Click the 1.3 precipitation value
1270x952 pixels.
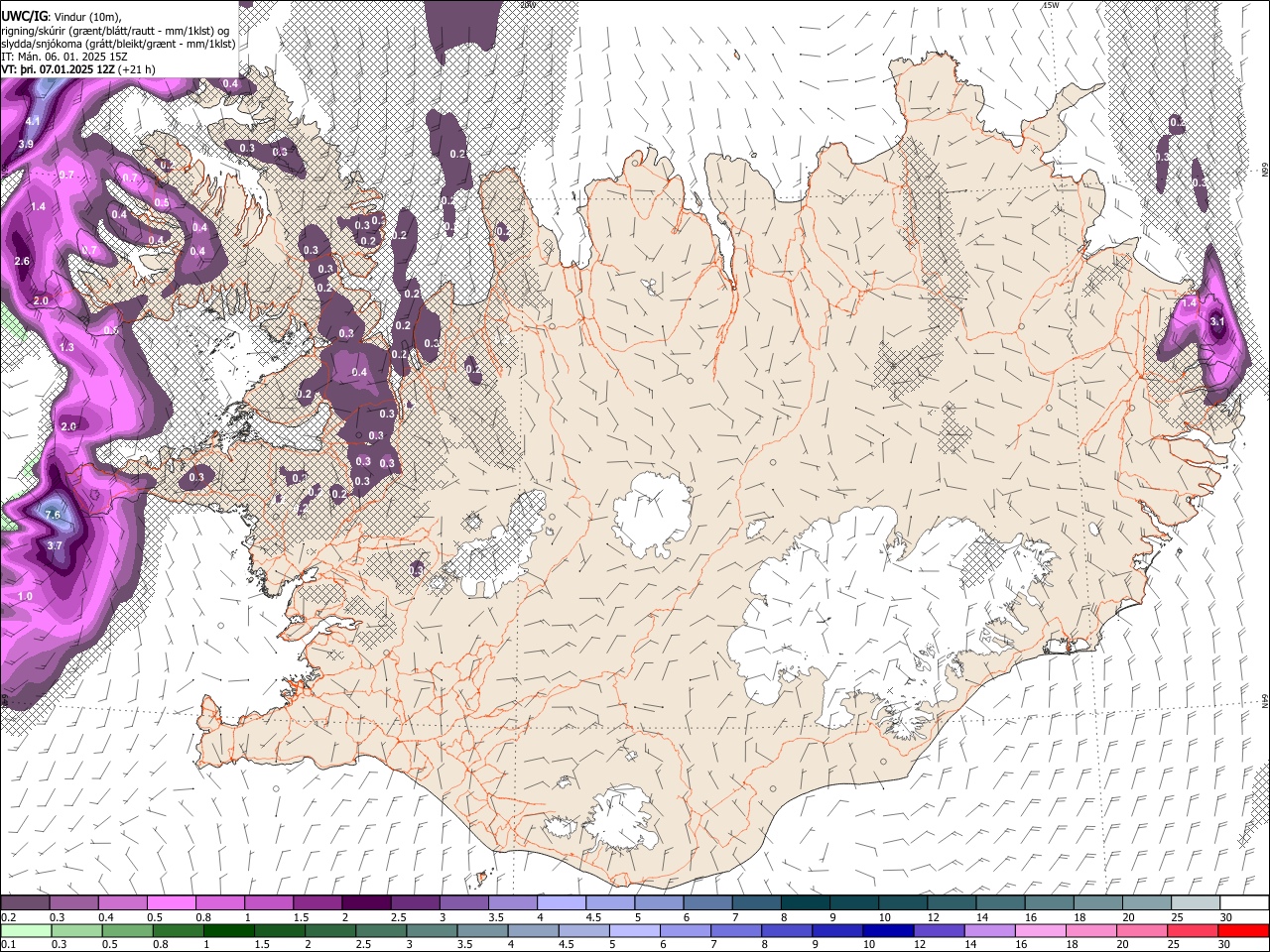(x=67, y=347)
